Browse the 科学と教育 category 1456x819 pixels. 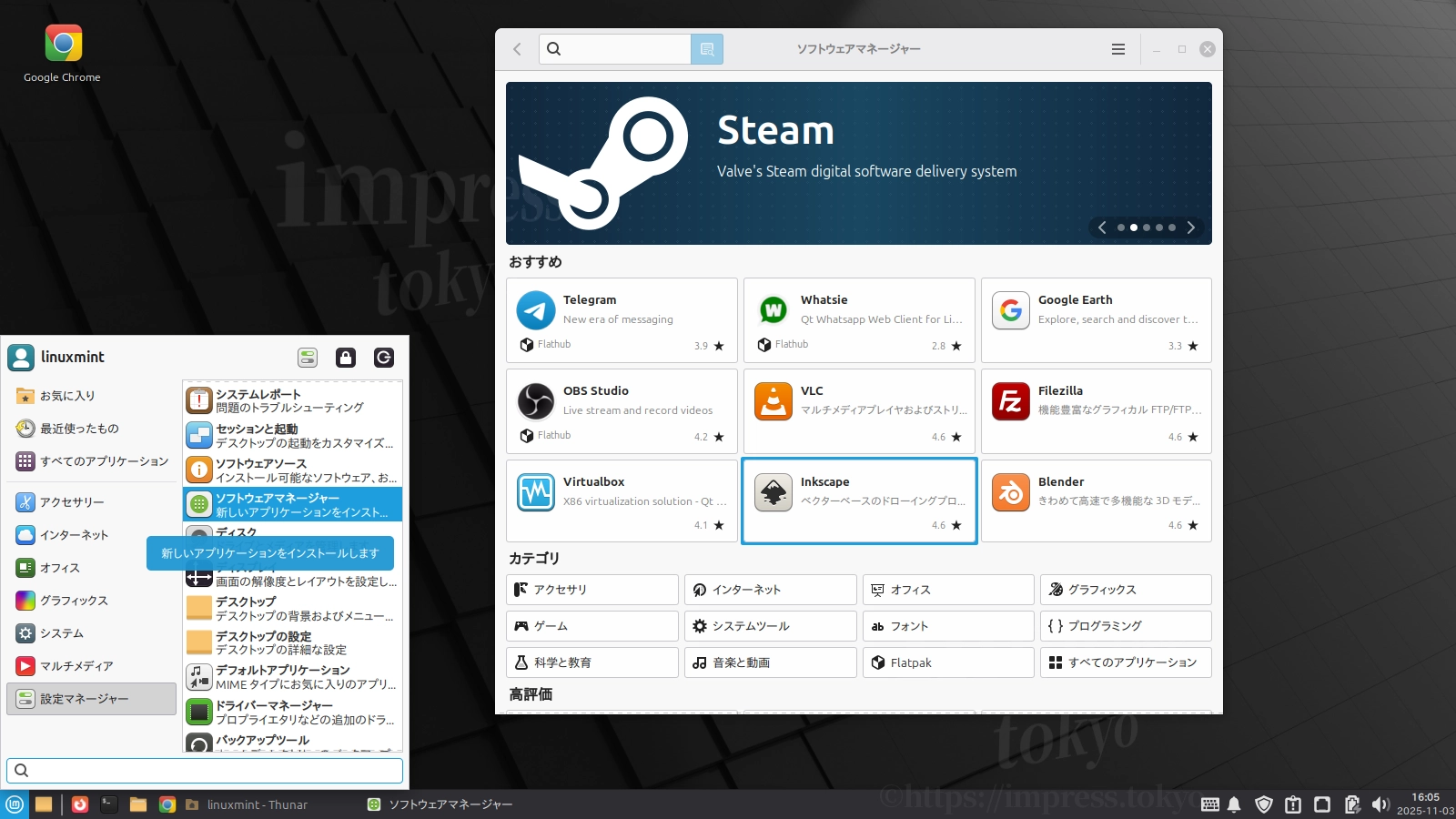592,662
